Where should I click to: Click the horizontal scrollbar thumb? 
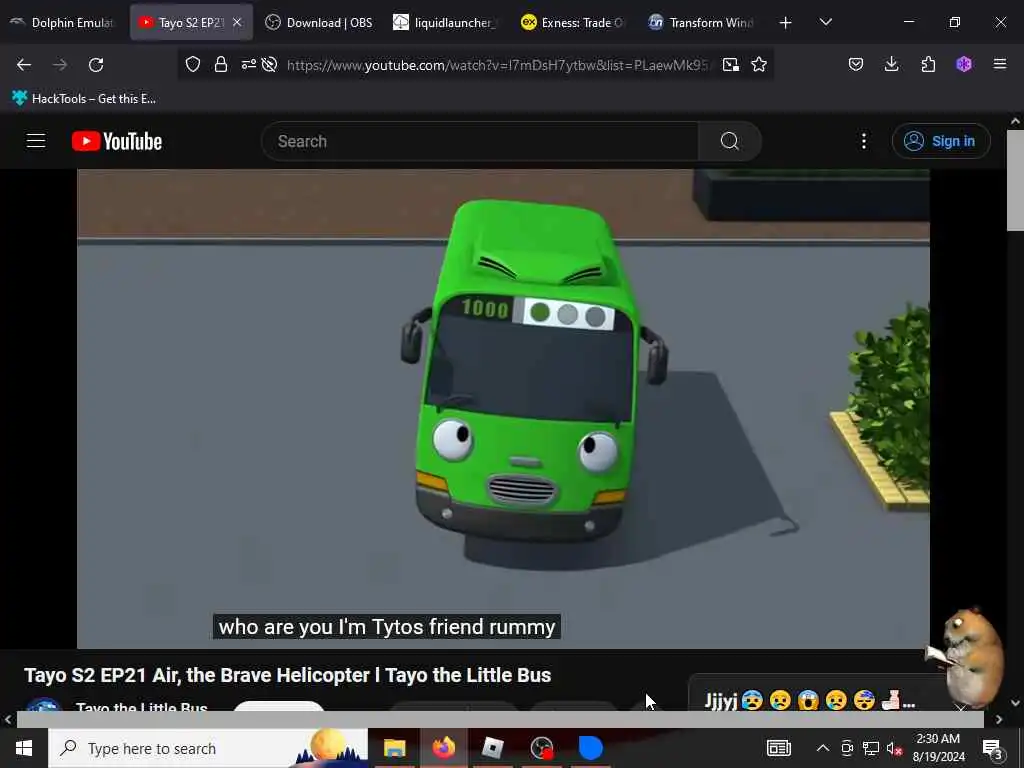pos(500,720)
